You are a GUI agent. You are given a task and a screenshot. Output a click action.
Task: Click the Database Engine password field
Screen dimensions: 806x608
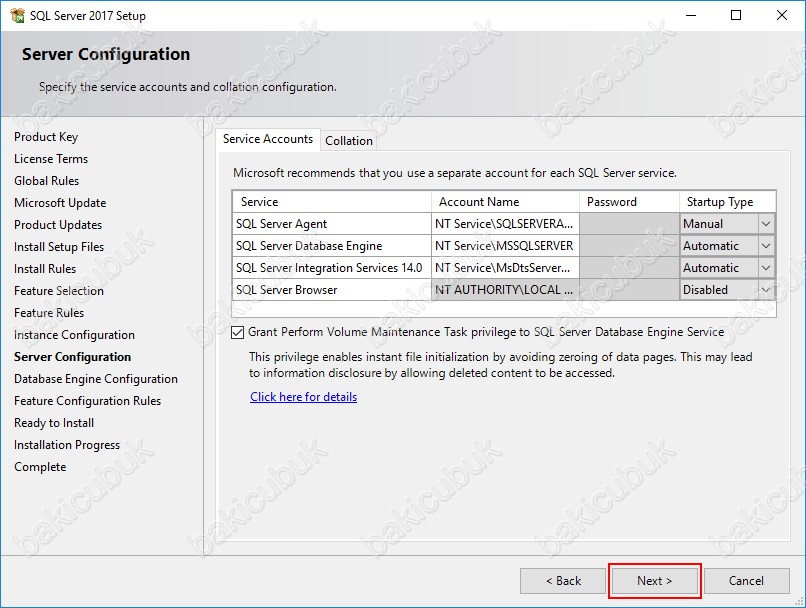pos(629,246)
